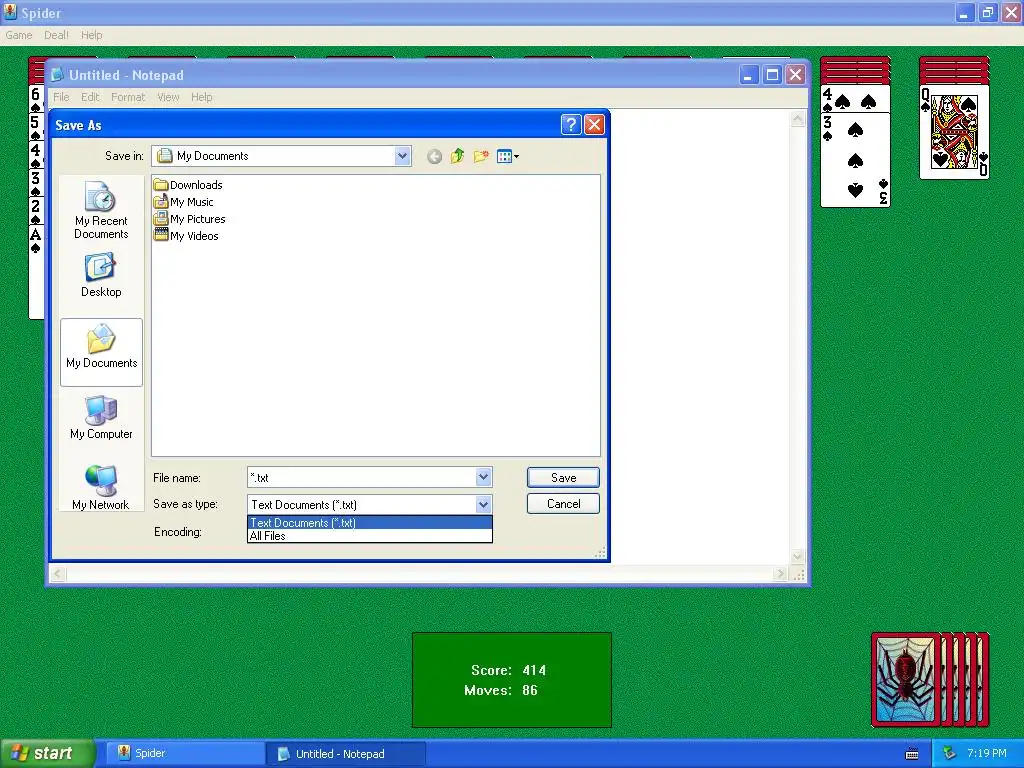Open Notepad Edit menu

[90, 97]
